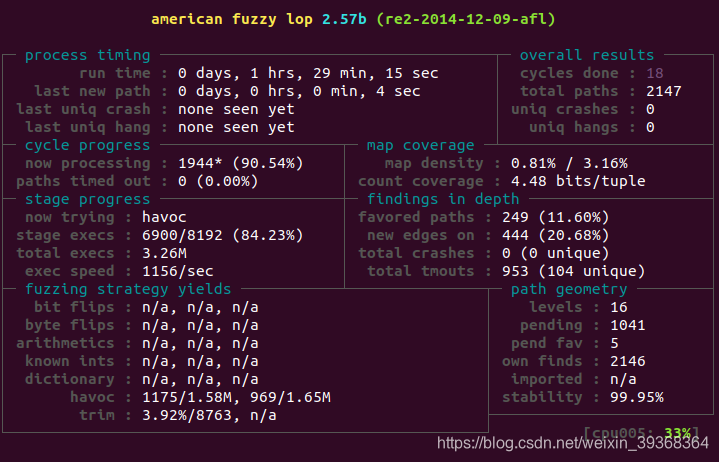Click the pending value 1041
This screenshot has width=719, height=462.
(628, 325)
